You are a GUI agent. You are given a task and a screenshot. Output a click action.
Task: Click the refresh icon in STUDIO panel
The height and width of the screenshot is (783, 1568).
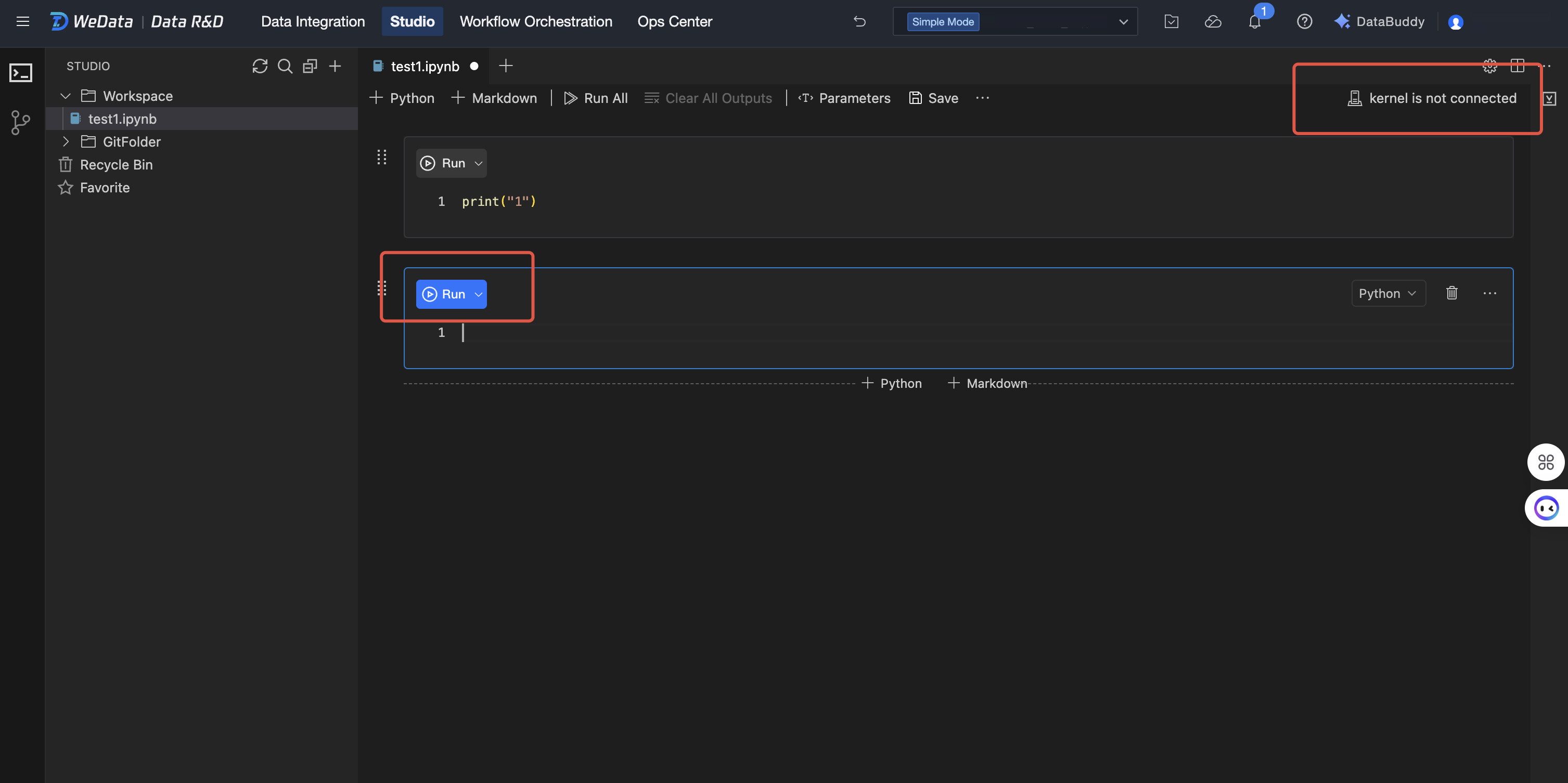coord(260,66)
